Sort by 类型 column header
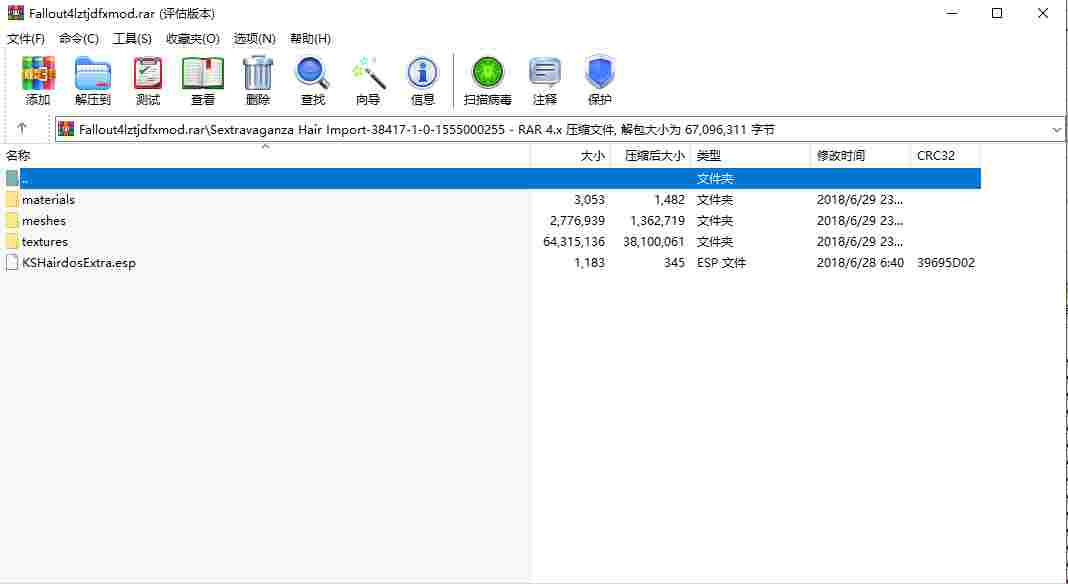The width and height of the screenshot is (1068, 584). 751,155
